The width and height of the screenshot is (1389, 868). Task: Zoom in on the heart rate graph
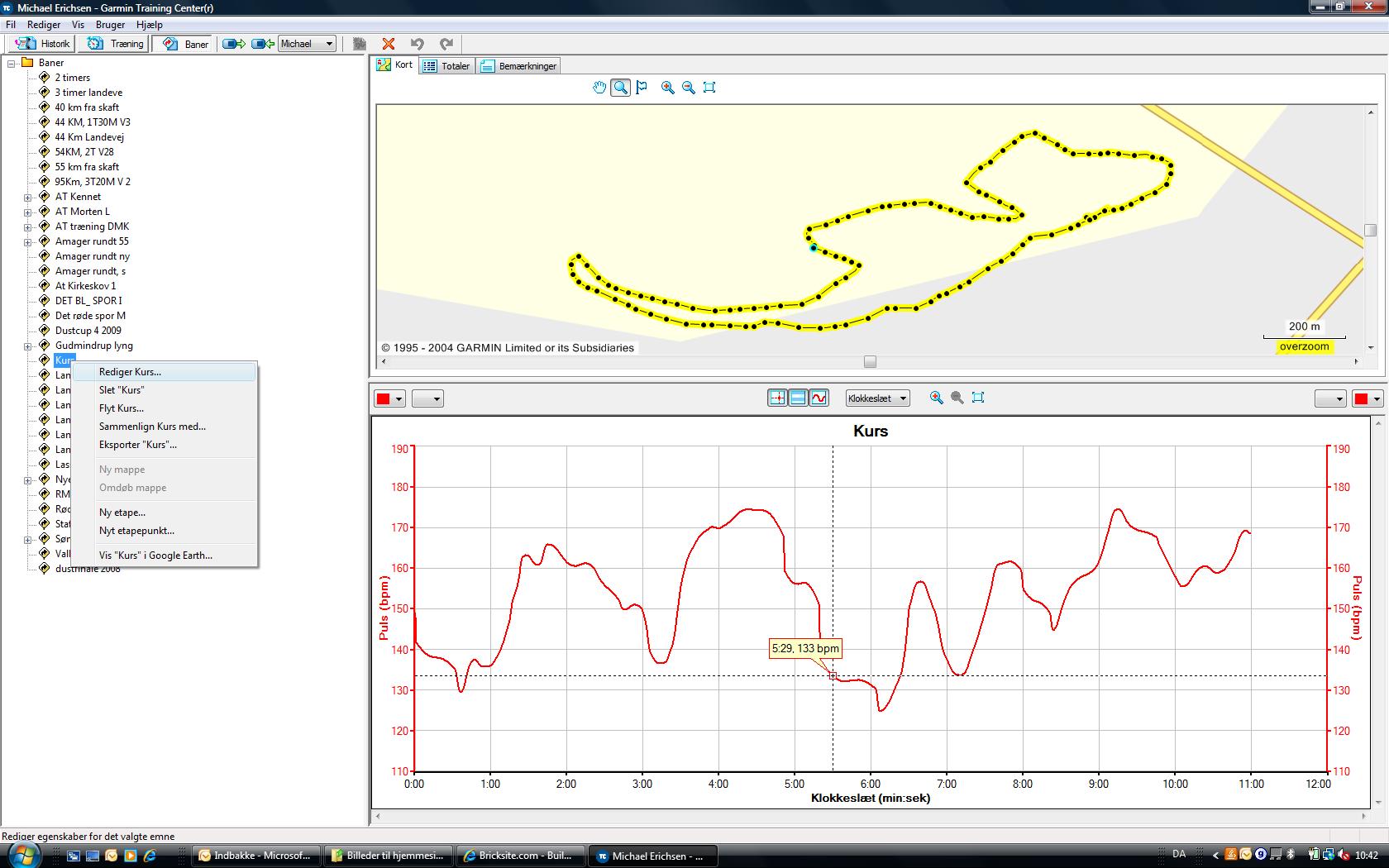pyautogui.click(x=936, y=398)
